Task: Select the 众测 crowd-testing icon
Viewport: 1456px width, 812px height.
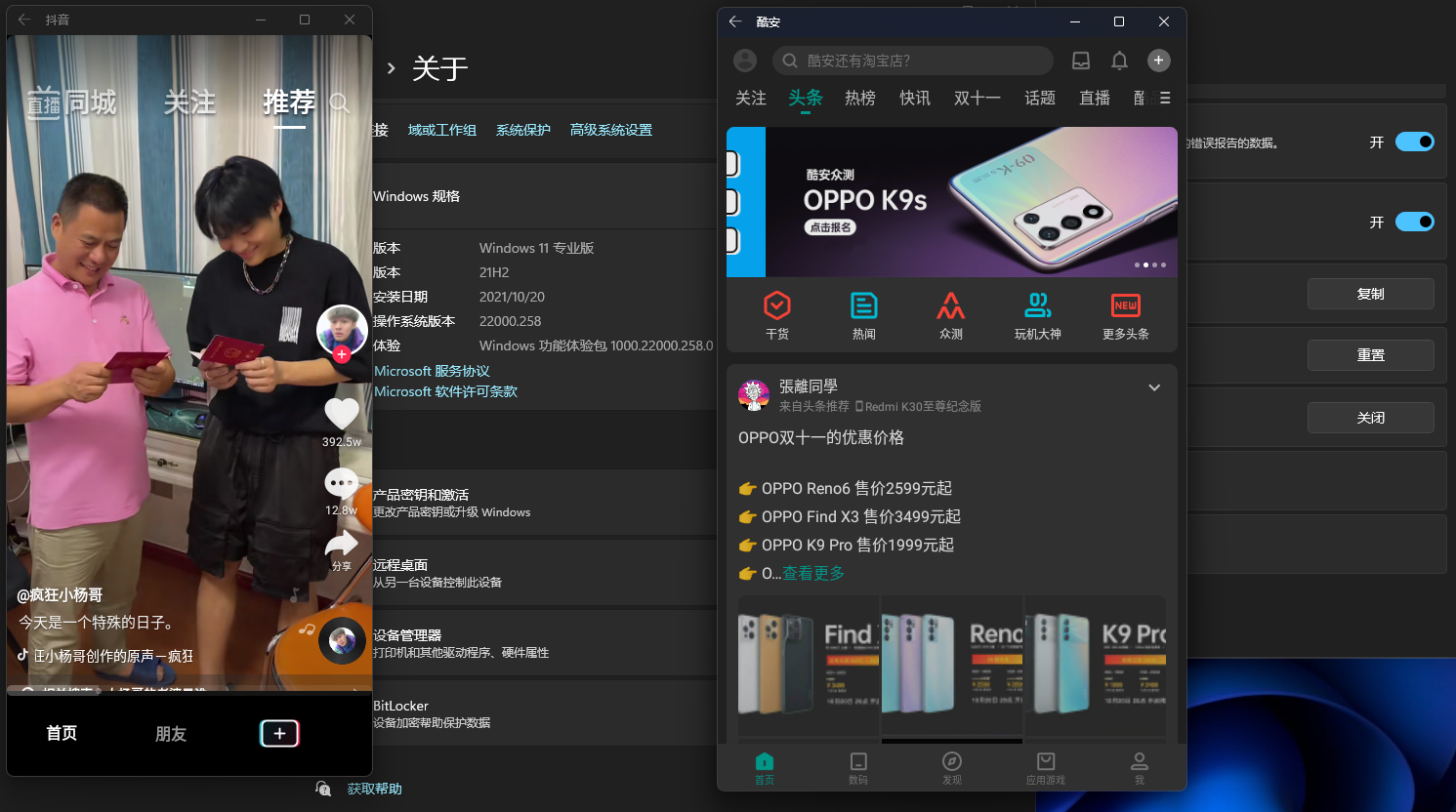Action: pyautogui.click(x=951, y=314)
